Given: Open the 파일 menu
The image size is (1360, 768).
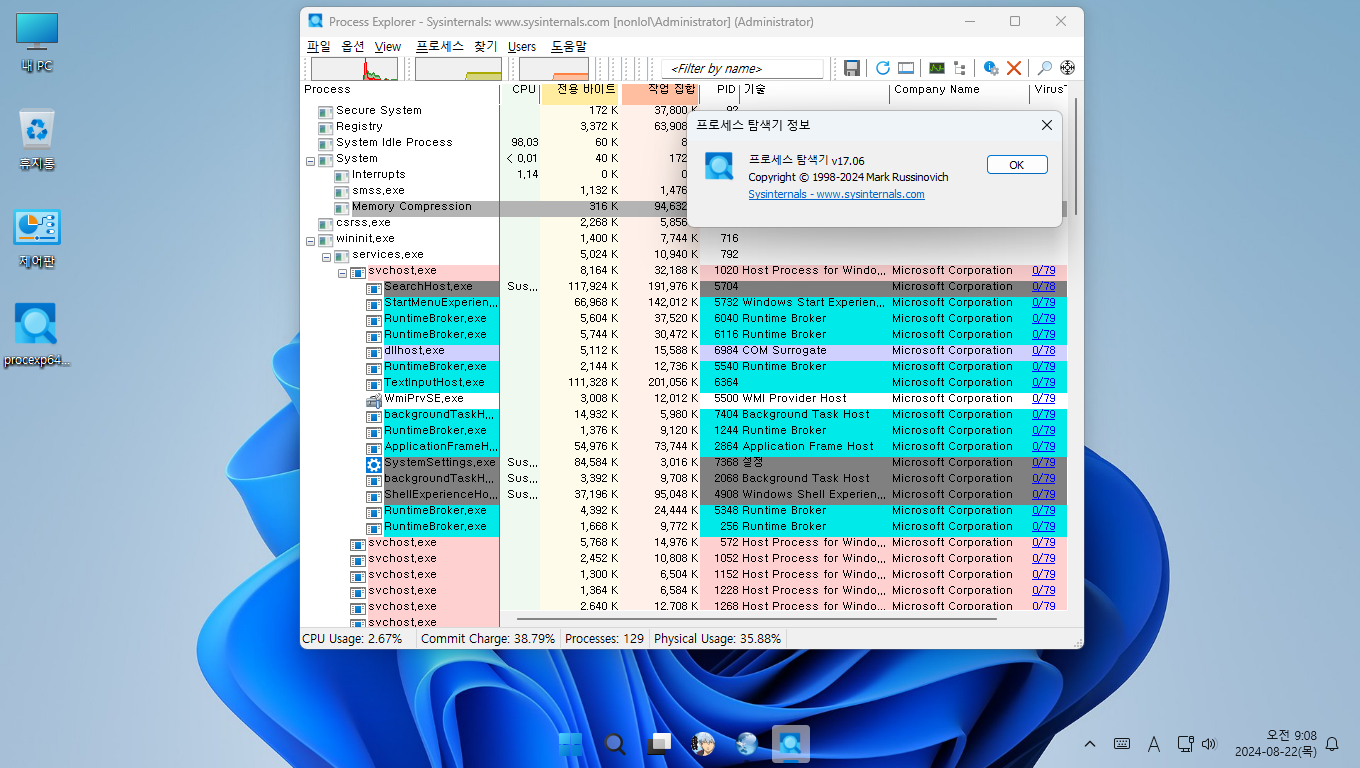Looking at the screenshot, I should pyautogui.click(x=318, y=47).
